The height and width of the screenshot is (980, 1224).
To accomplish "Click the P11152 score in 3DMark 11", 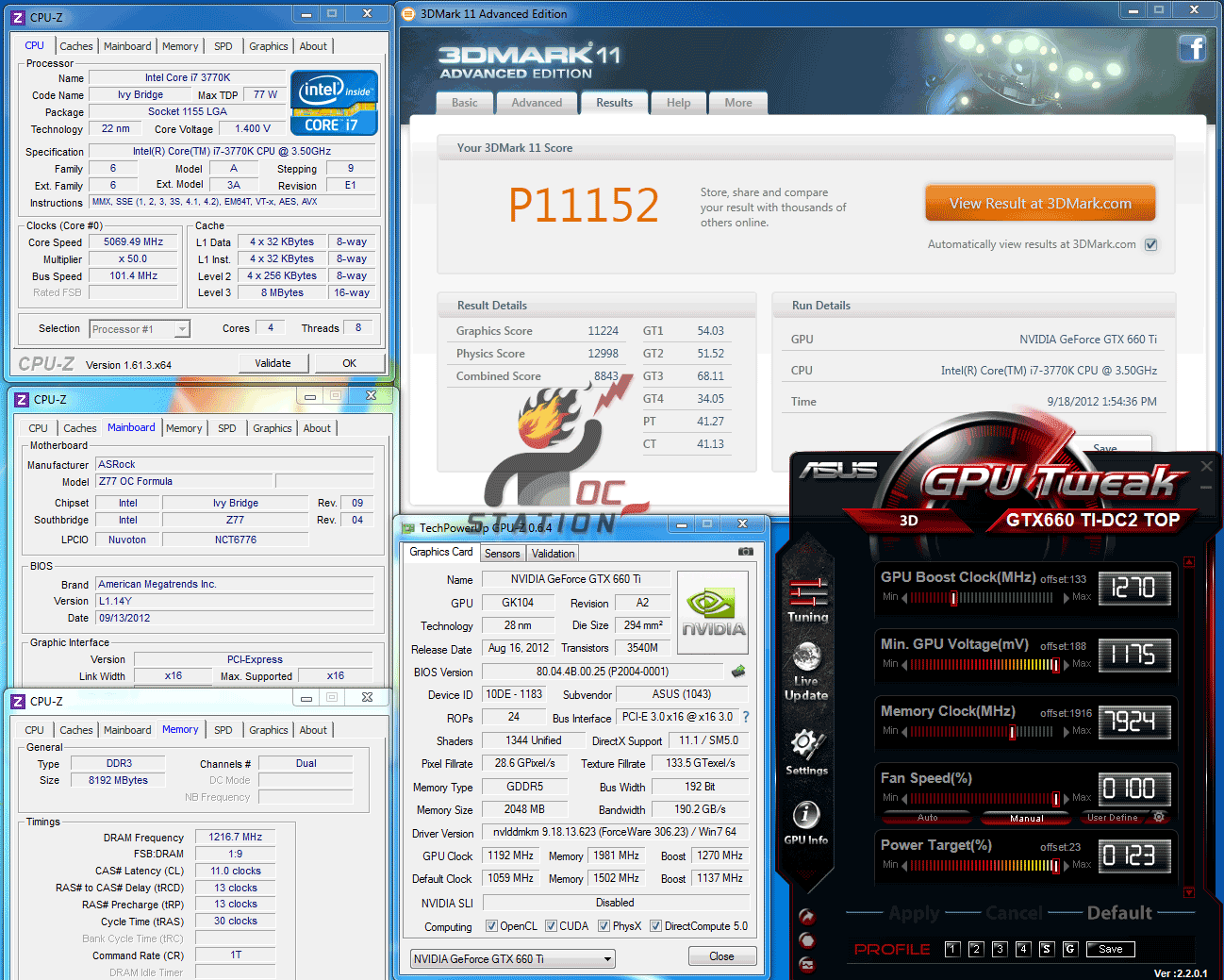I will tap(584, 205).
